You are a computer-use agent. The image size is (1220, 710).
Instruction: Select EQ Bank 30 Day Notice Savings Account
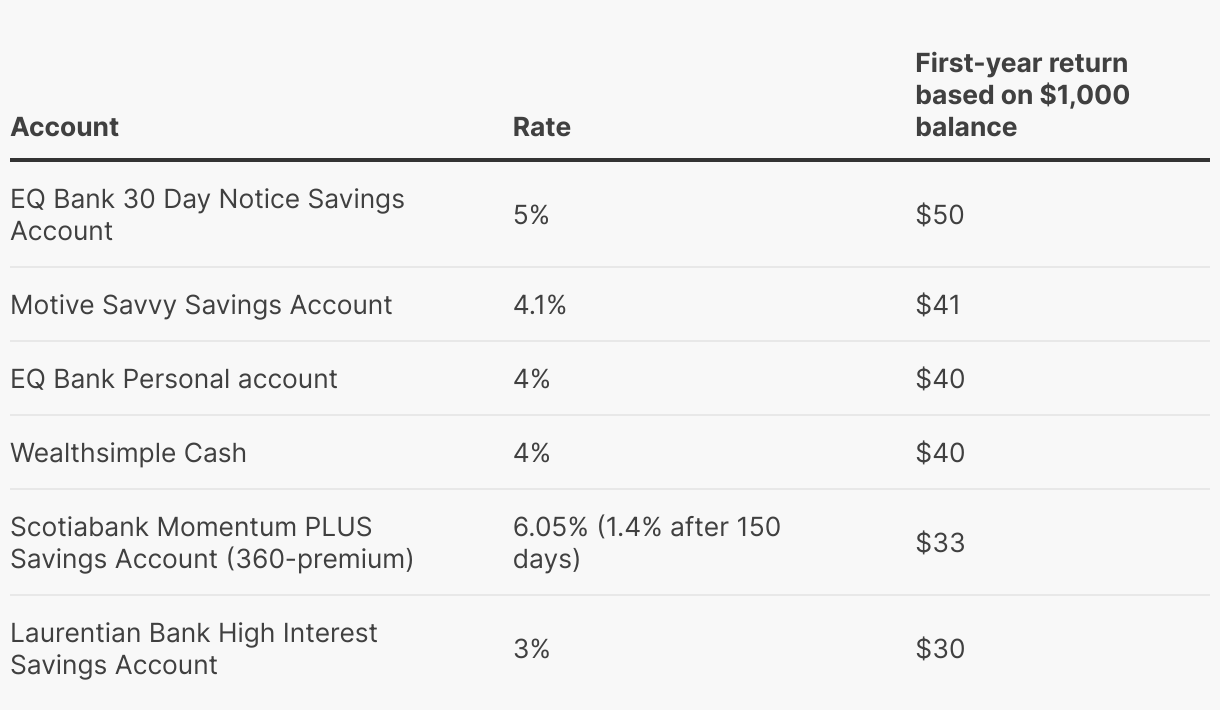pos(207,214)
